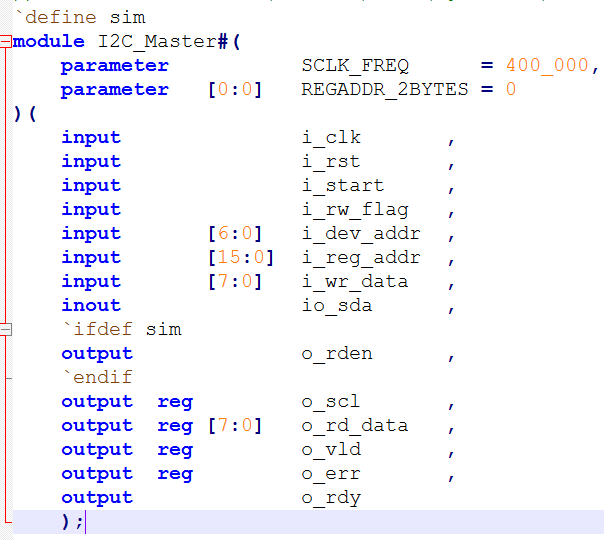Click the REGADDR_2BYTES parameter name
The width and height of the screenshot is (604, 540).
384,89
